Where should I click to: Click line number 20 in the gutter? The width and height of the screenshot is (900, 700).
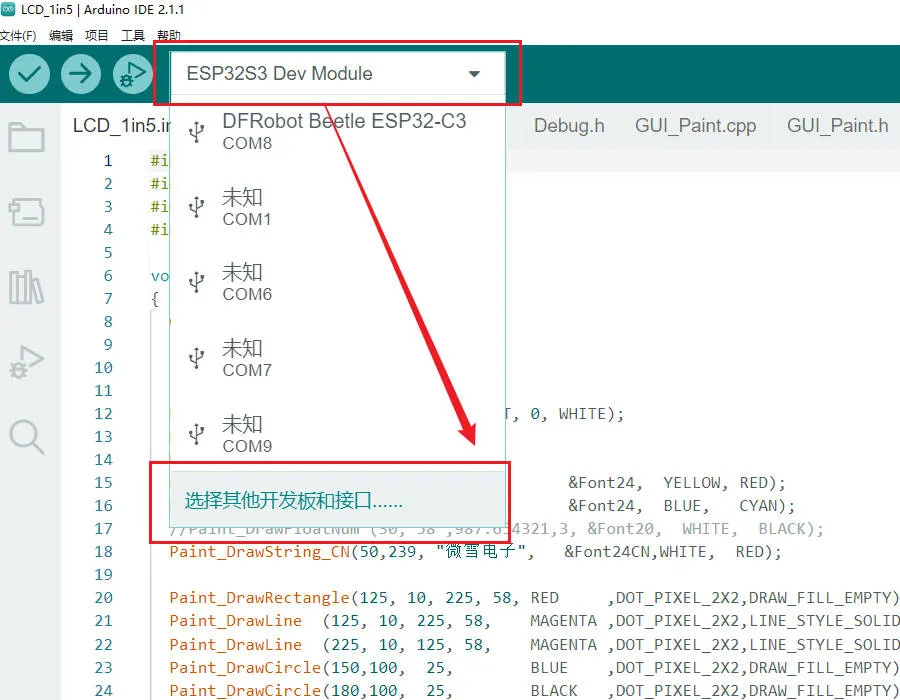103,598
